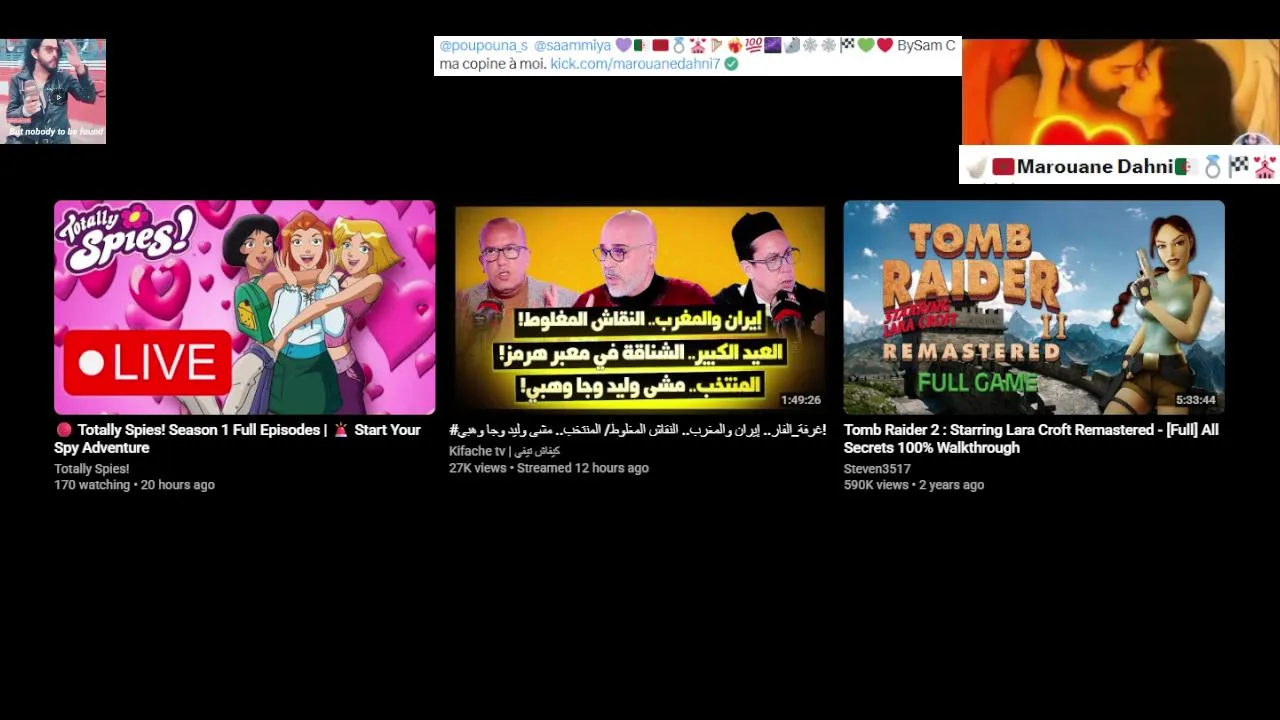Click the Arabic video title under the middle thumbnail
This screenshot has height=720, width=1280.
[638, 430]
